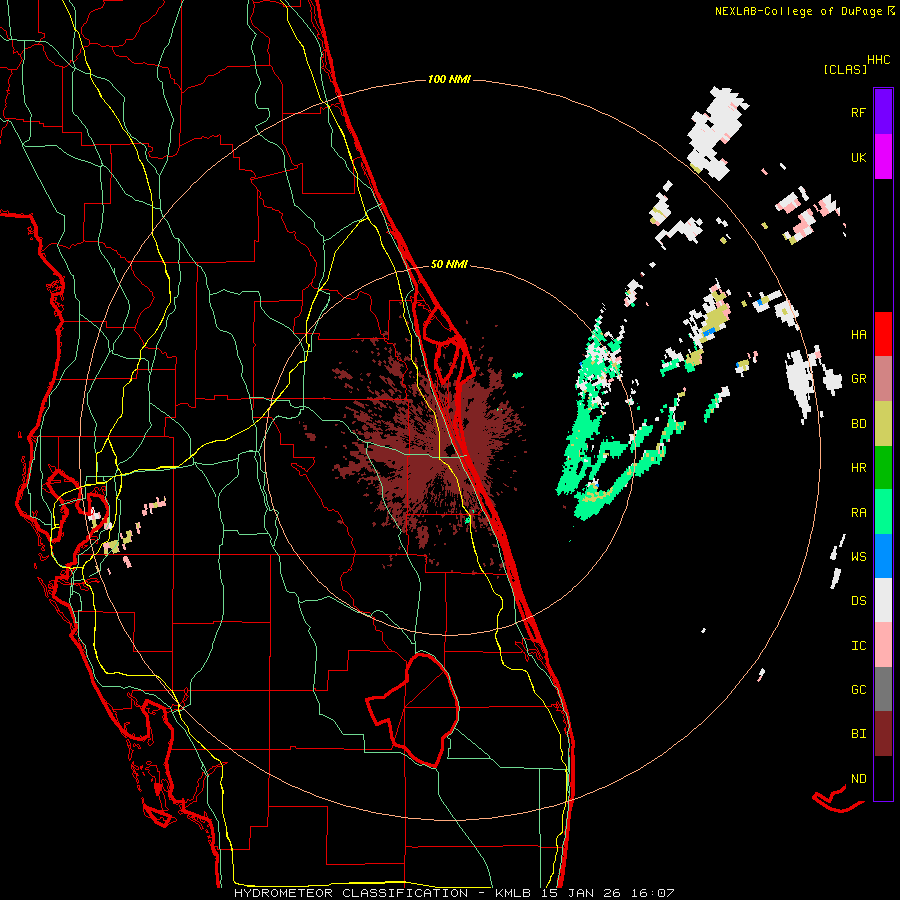The height and width of the screenshot is (900, 900).
Task: Click the RA bright green legend swatch
Action: (x=883, y=512)
